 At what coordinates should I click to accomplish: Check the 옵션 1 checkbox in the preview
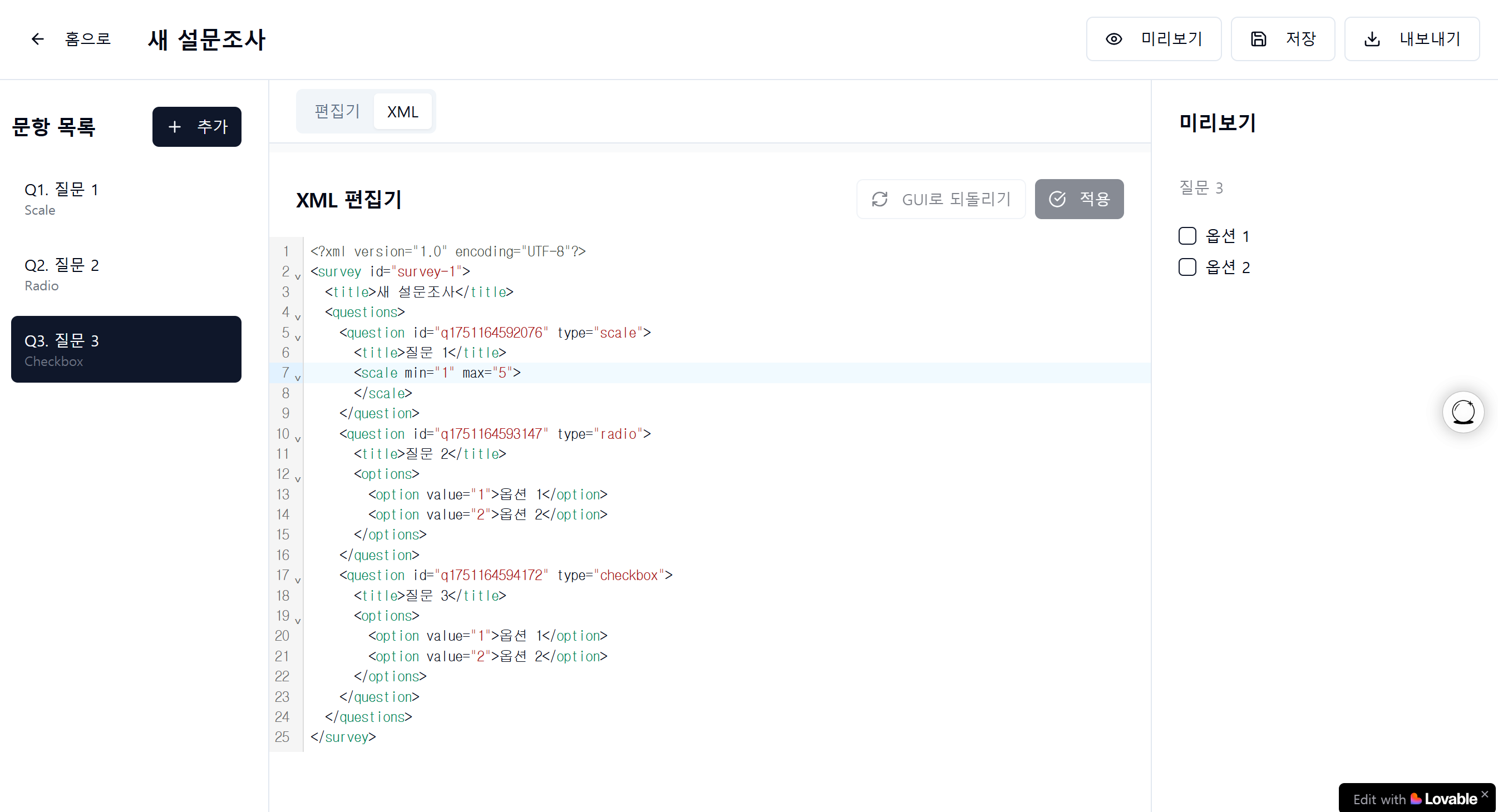[x=1187, y=236]
